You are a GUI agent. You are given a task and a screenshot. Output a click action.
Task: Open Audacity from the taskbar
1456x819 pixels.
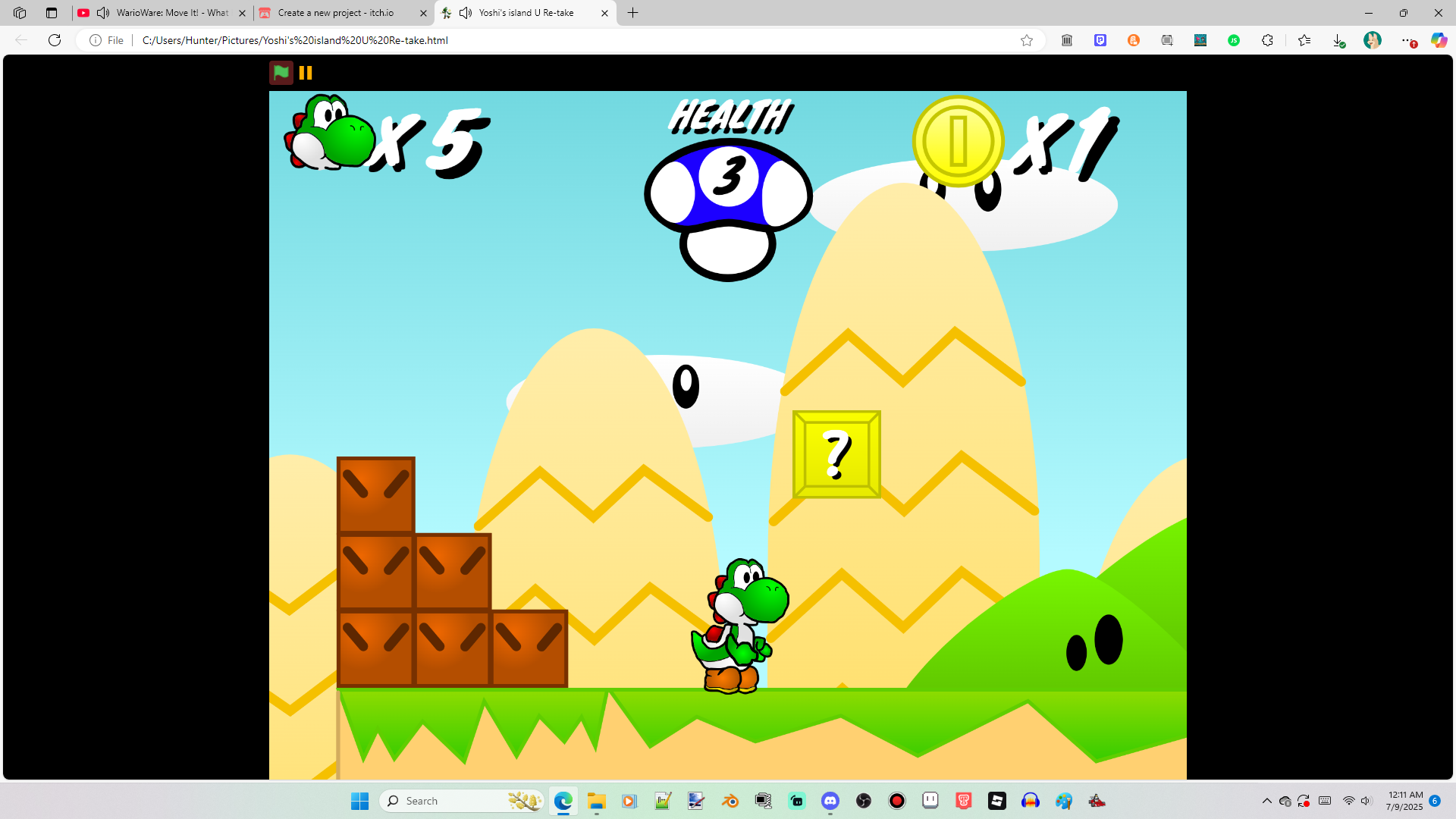(1031, 801)
